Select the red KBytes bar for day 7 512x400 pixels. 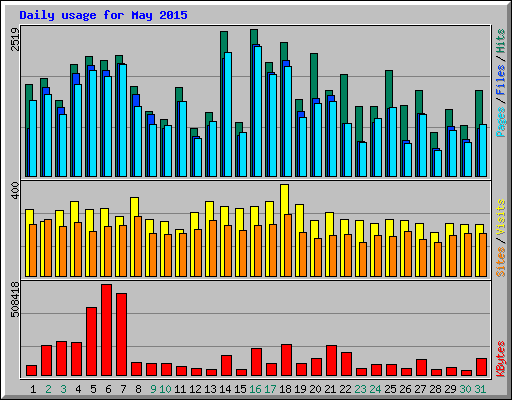tap(122, 335)
